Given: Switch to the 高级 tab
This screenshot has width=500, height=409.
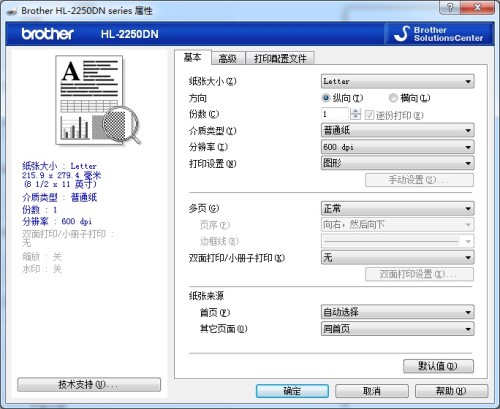Looking at the screenshot, I should 228,59.
